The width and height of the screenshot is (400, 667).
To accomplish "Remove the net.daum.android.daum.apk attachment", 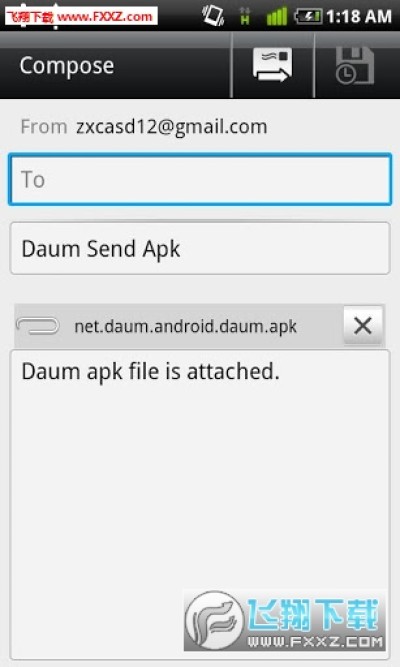I will click(x=363, y=326).
